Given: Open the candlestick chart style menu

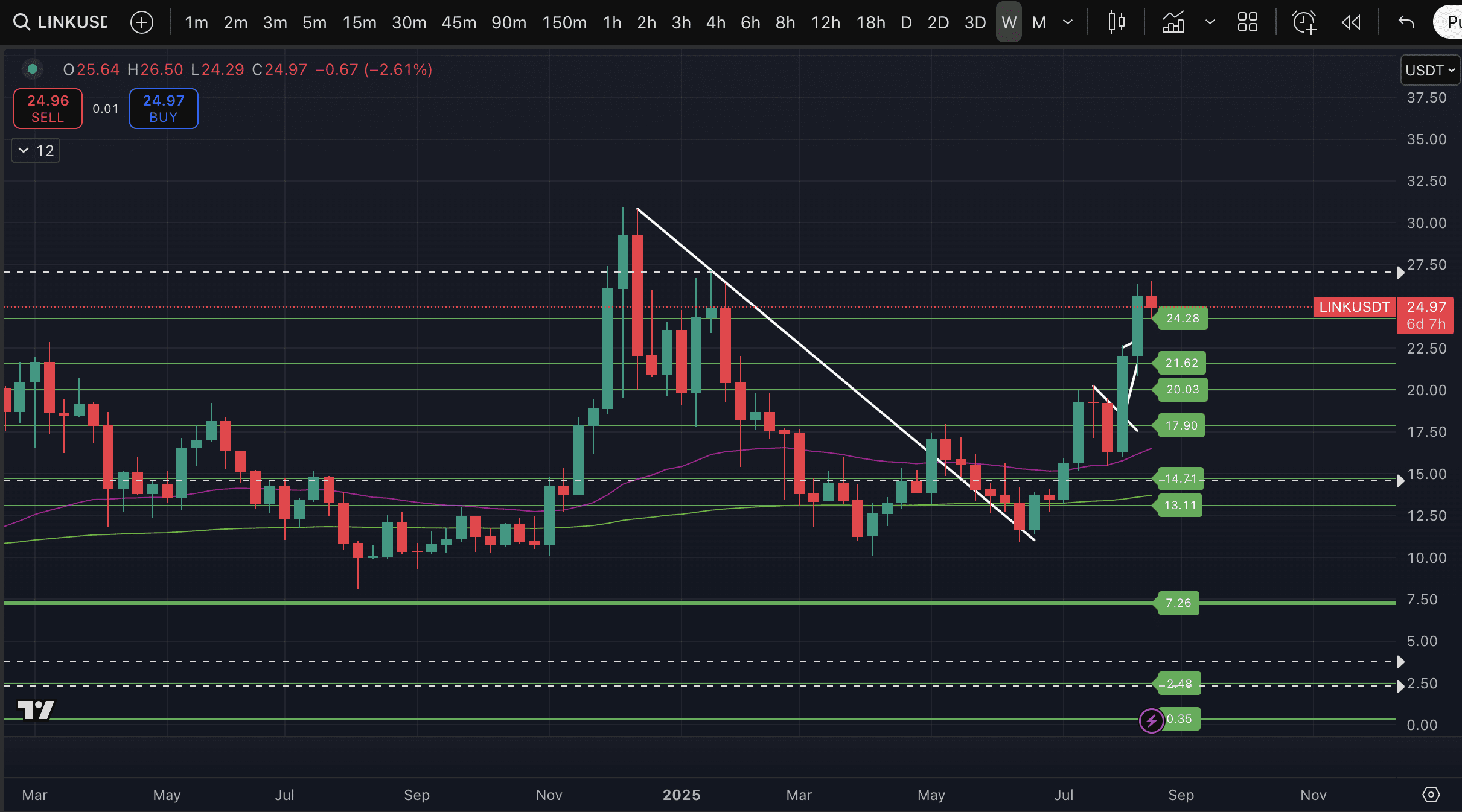Looking at the screenshot, I should tap(1116, 22).
